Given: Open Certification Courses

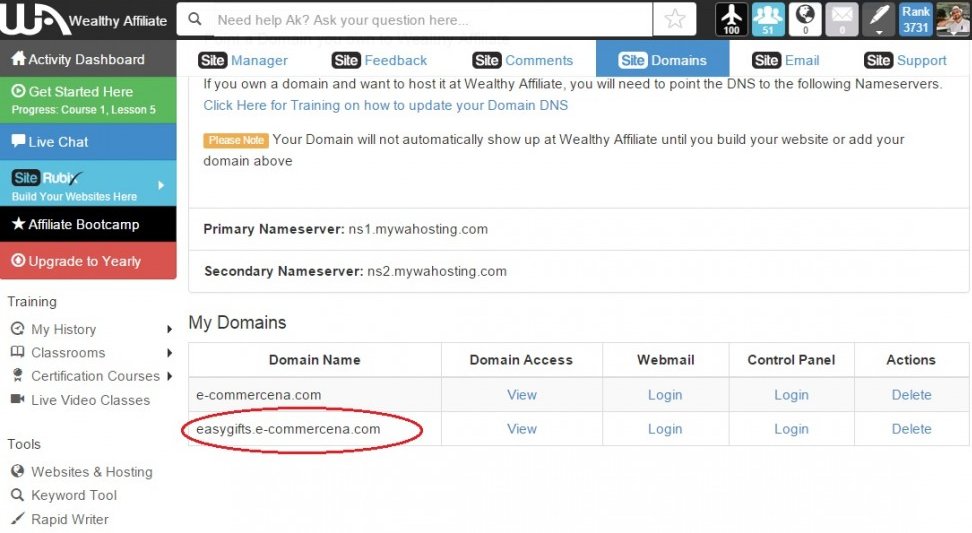Looking at the screenshot, I should (95, 376).
